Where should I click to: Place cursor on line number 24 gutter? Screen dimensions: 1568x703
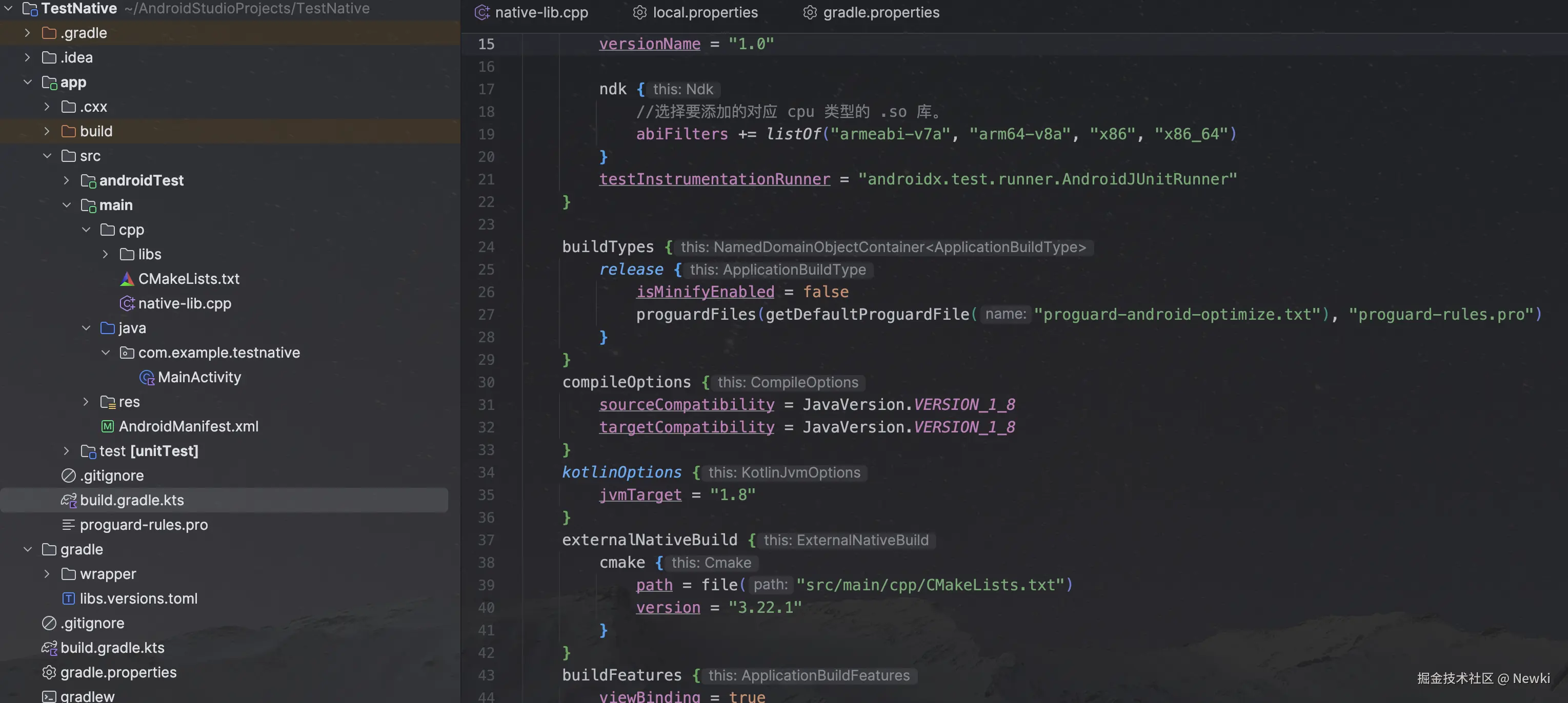[x=486, y=247]
